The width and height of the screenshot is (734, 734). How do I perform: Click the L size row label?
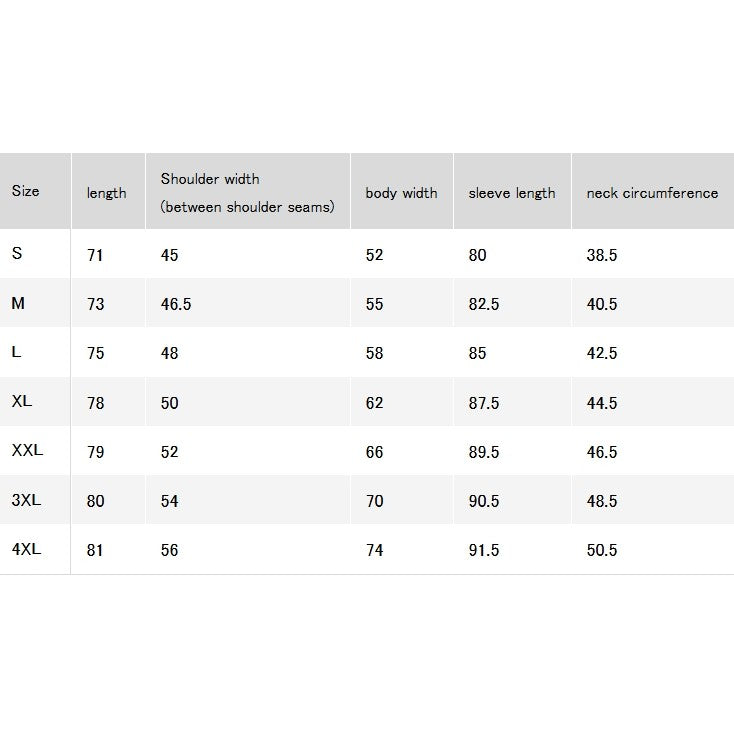[16, 352]
